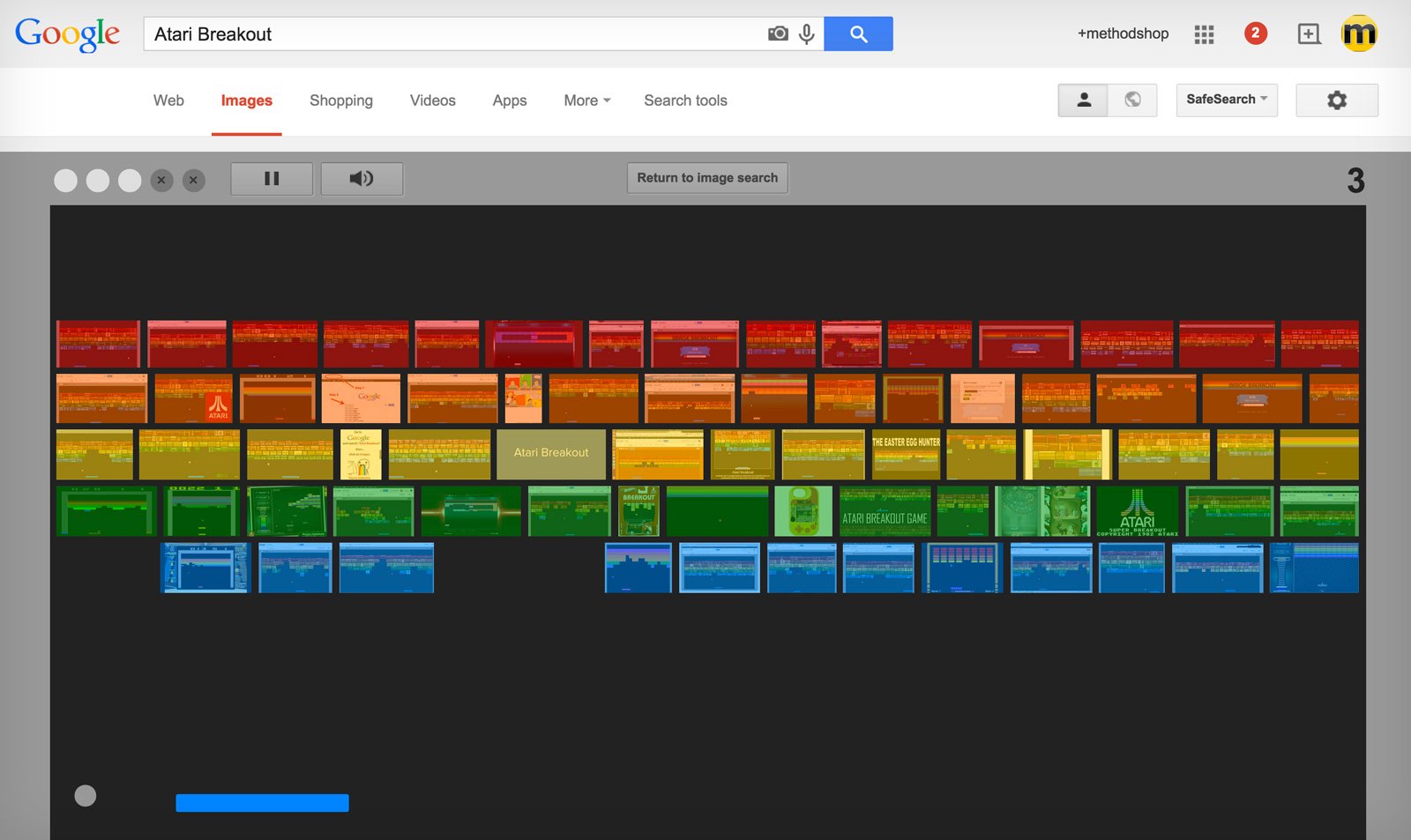Switch to the Apps tab
Viewport: 1411px width, 840px height.
click(510, 100)
